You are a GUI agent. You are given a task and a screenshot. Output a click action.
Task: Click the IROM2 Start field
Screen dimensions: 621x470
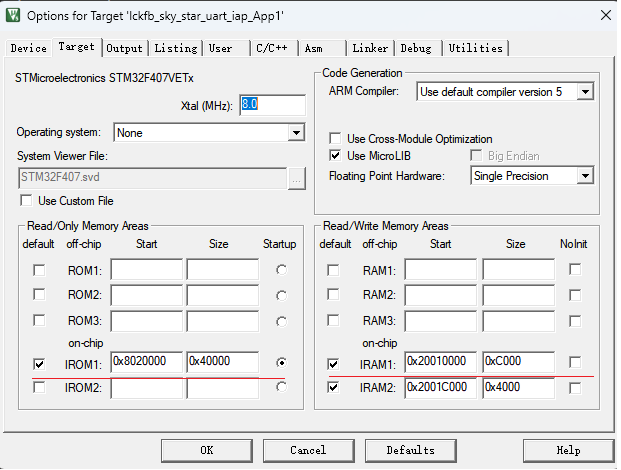point(147,389)
